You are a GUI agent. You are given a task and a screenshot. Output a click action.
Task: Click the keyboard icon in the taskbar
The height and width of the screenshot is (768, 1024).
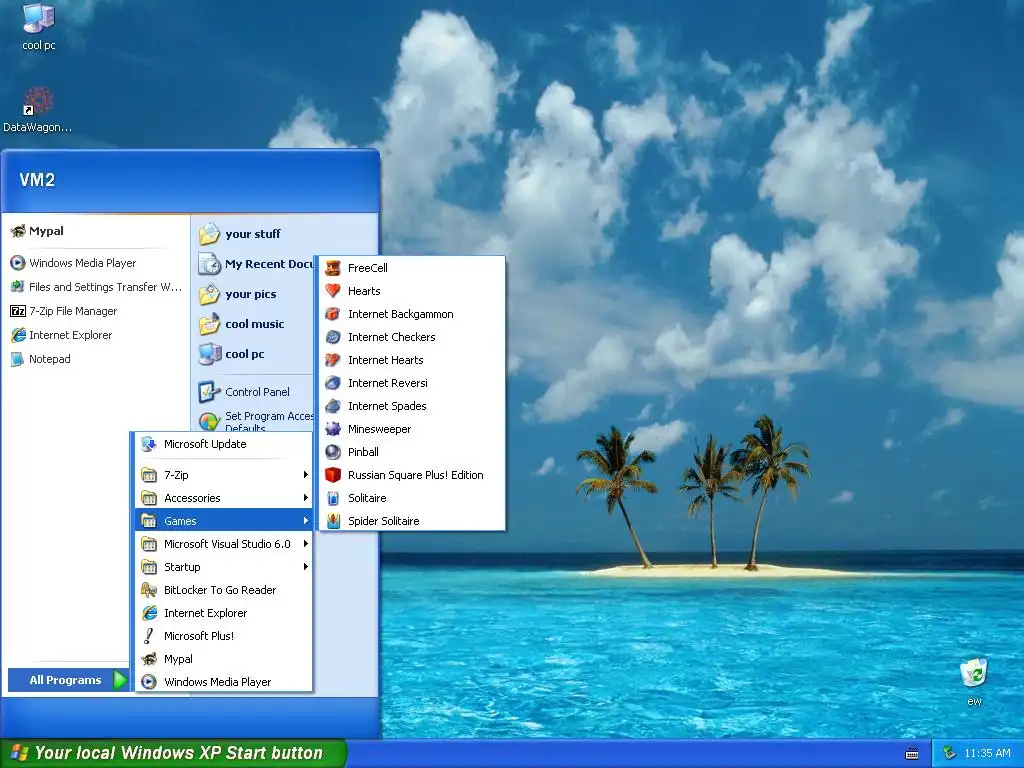point(912,754)
